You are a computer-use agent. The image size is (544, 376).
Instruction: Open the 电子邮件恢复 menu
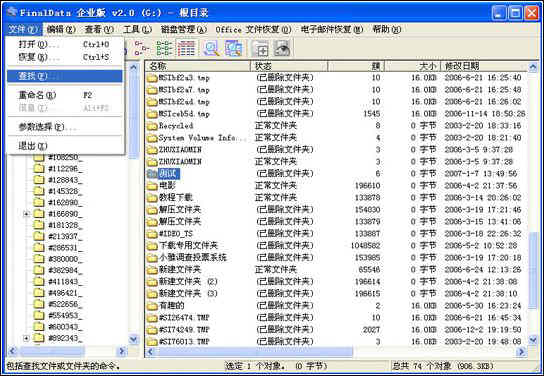coord(332,29)
